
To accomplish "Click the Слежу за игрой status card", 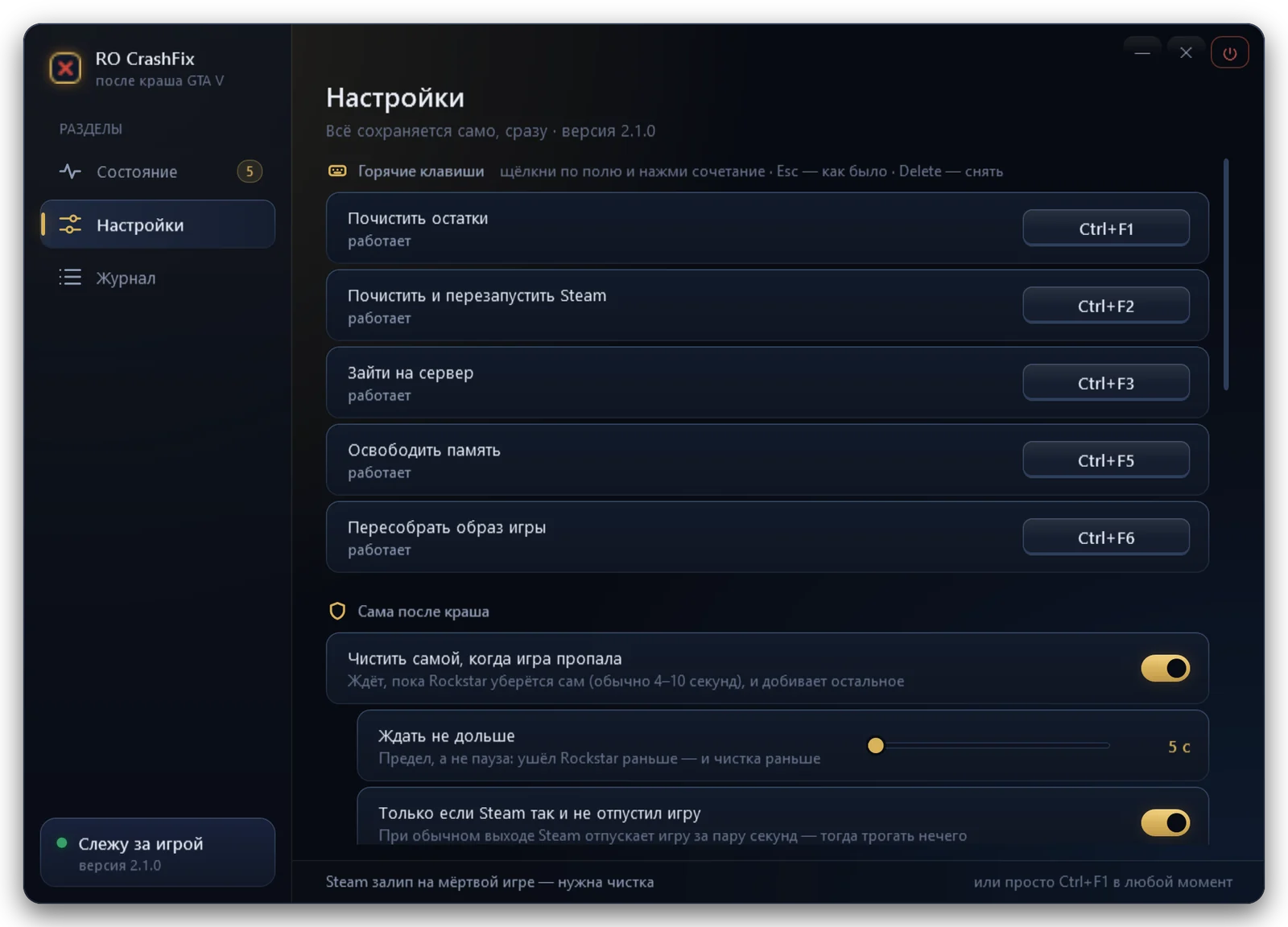I will click(x=158, y=853).
